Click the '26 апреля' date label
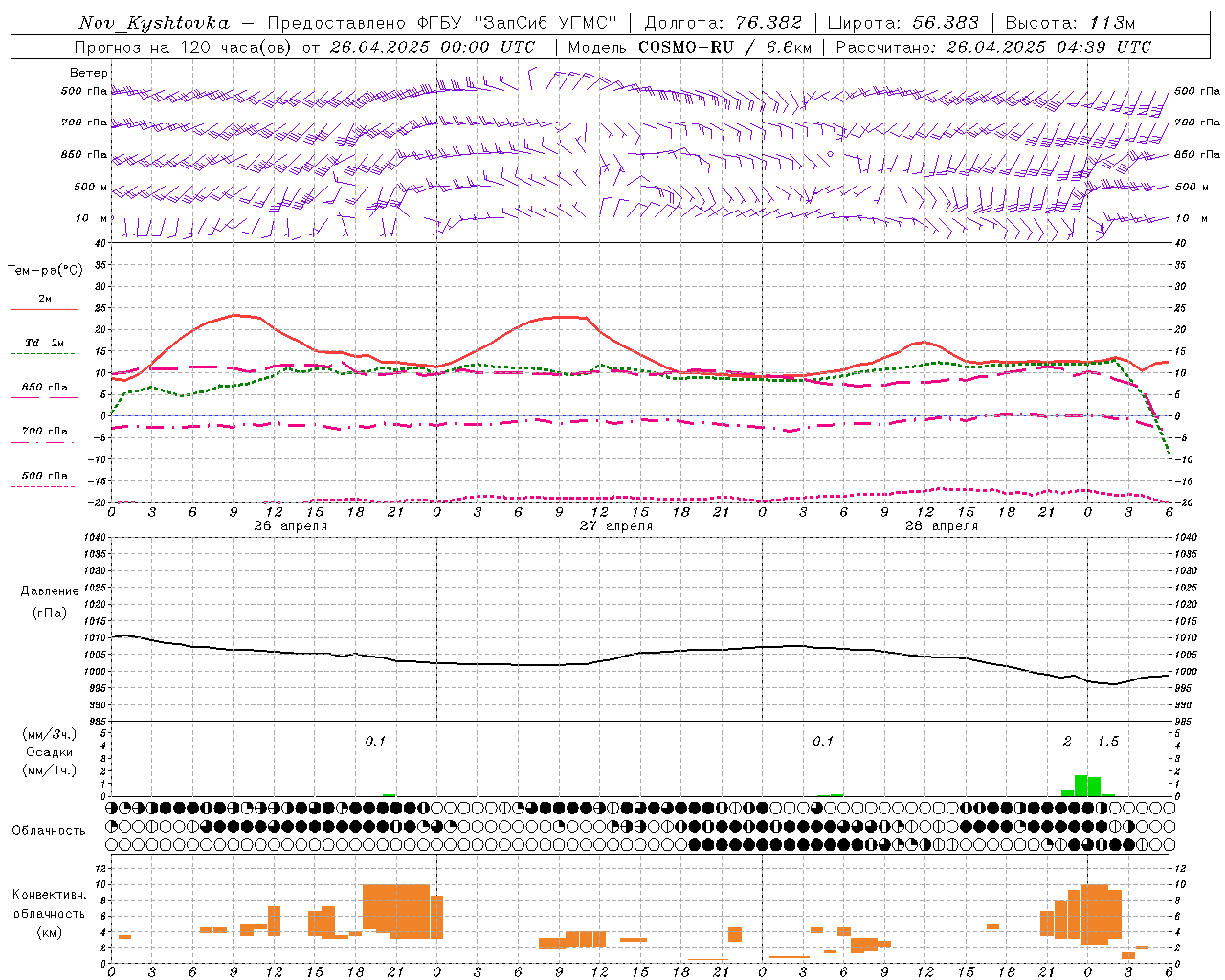Screen dimensions: 1225x980 pos(290,526)
